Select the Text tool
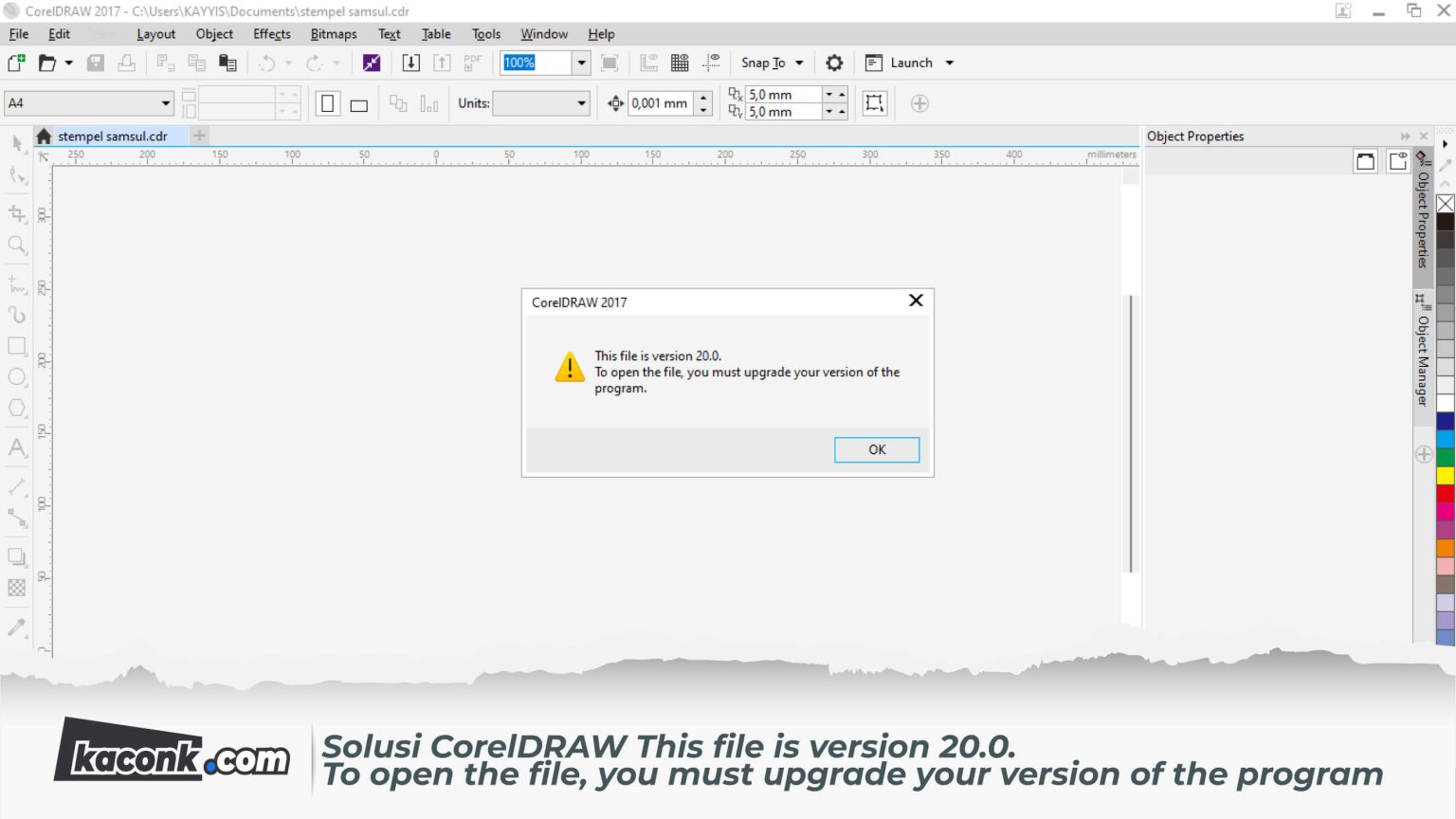Image resolution: width=1456 pixels, height=819 pixels. click(x=17, y=447)
